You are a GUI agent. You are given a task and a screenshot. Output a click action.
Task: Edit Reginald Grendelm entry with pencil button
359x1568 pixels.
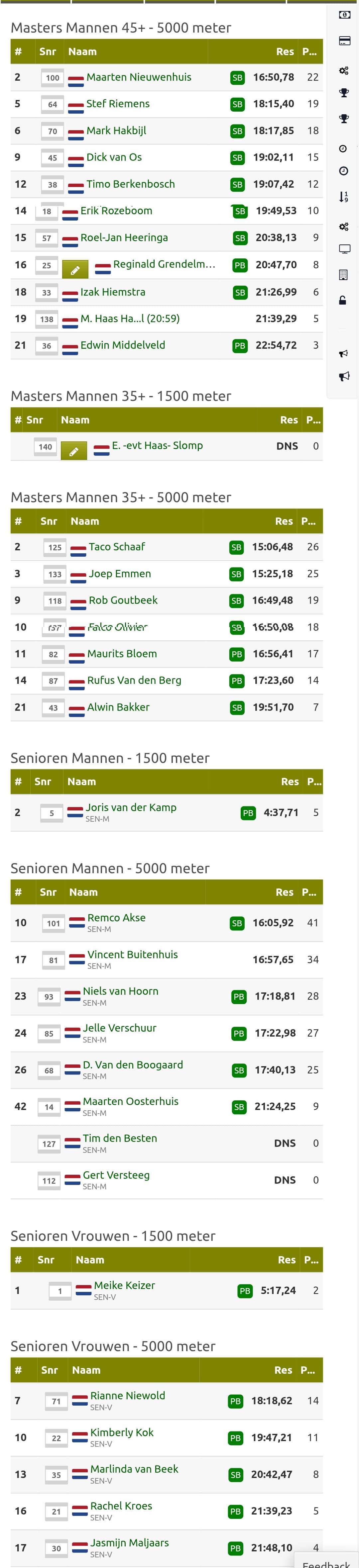click(75, 268)
